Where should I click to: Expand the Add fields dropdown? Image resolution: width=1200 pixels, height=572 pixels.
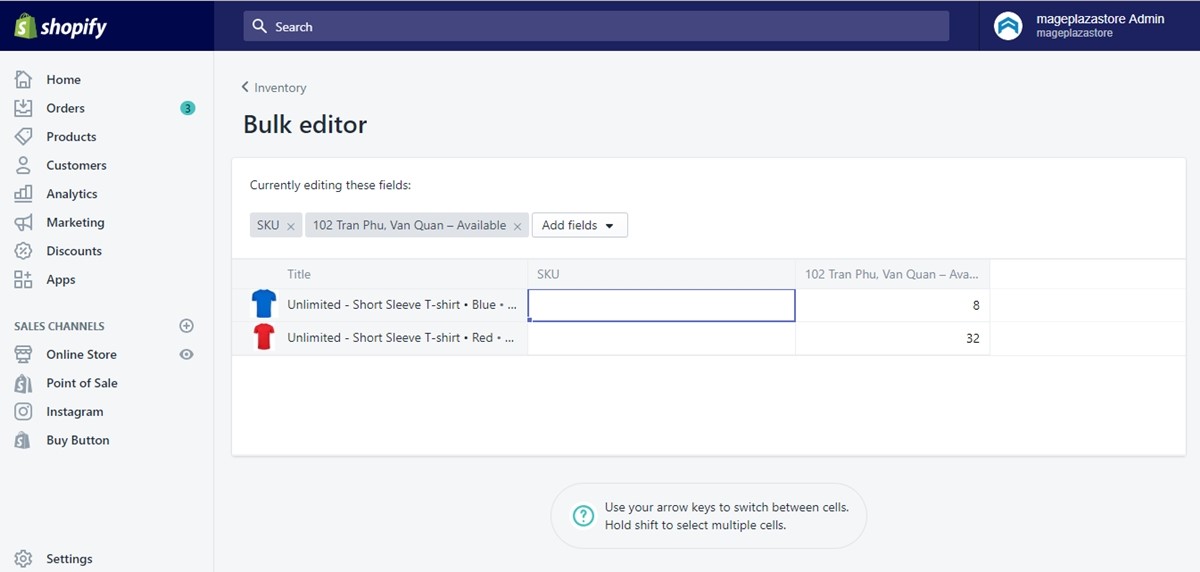[x=579, y=225]
